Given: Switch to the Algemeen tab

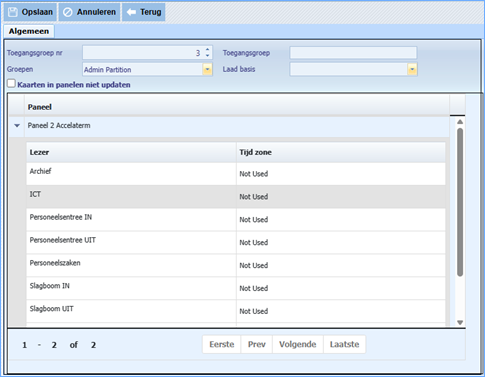Looking at the screenshot, I should (x=29, y=31).
